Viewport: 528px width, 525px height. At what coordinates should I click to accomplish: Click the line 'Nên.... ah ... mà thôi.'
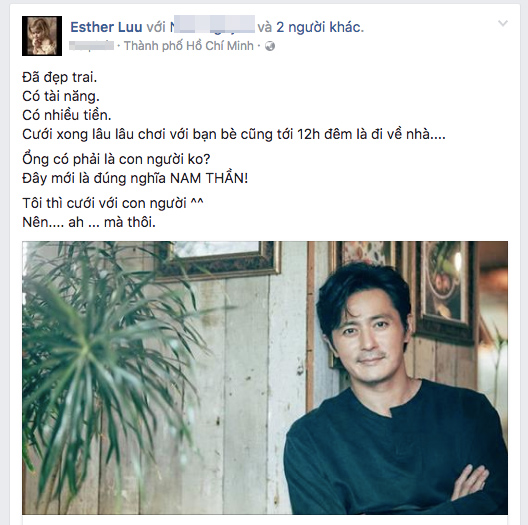point(89,223)
